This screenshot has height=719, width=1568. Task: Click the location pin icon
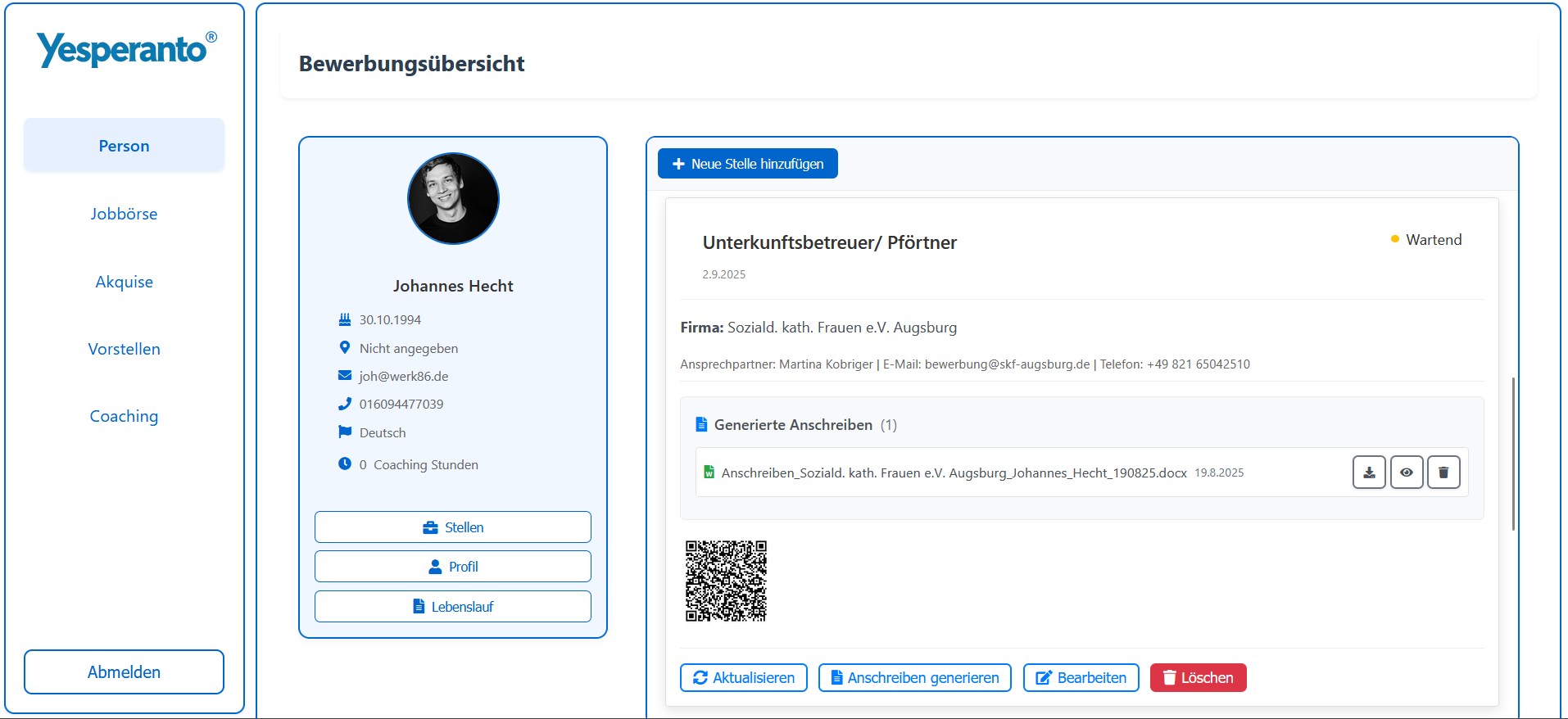click(x=345, y=348)
